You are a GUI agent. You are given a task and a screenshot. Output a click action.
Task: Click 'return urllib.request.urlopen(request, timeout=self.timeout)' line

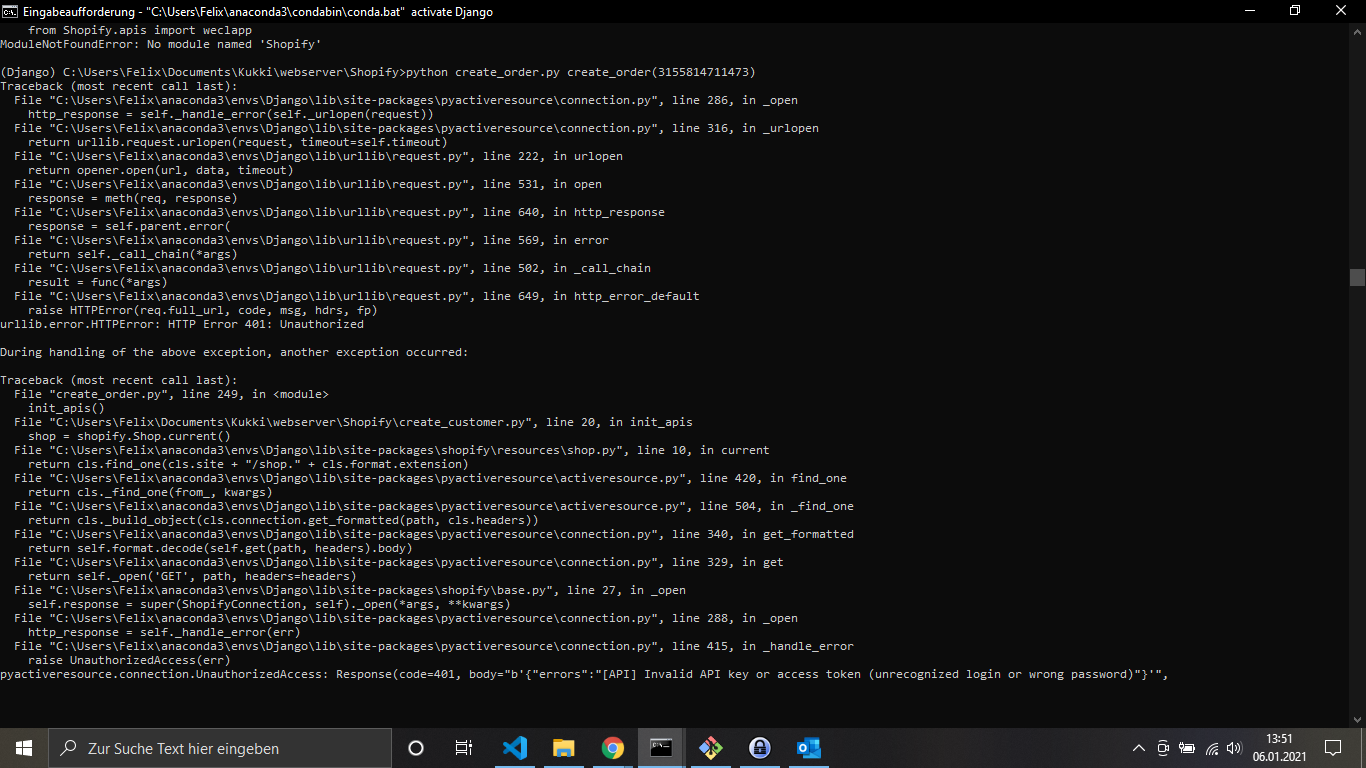click(x=238, y=142)
